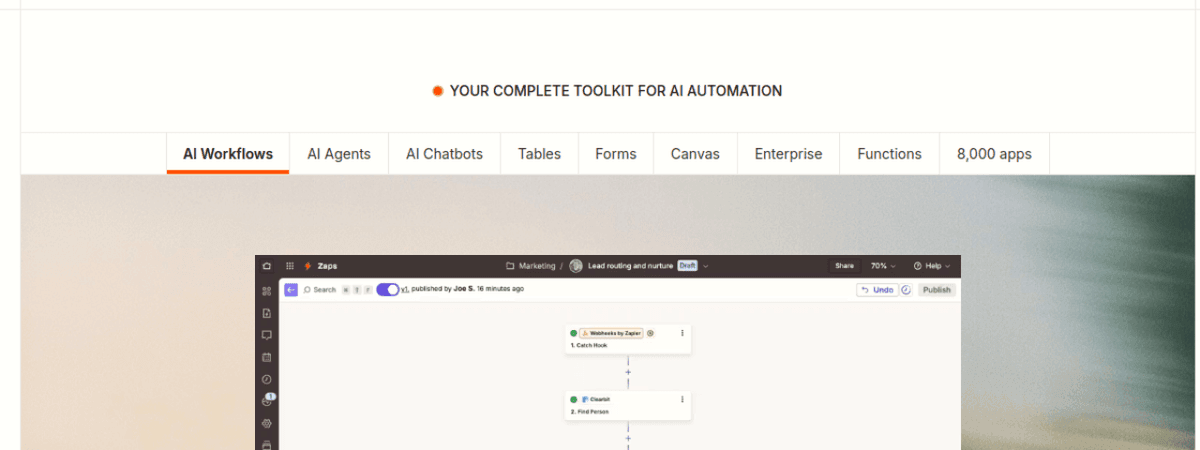Image resolution: width=1200 pixels, height=450 pixels.
Task: Click the Clearbit app label
Action: tap(596, 399)
